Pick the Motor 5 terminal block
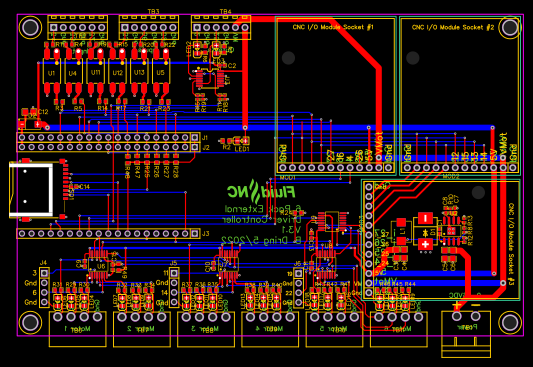 [x=334, y=329]
